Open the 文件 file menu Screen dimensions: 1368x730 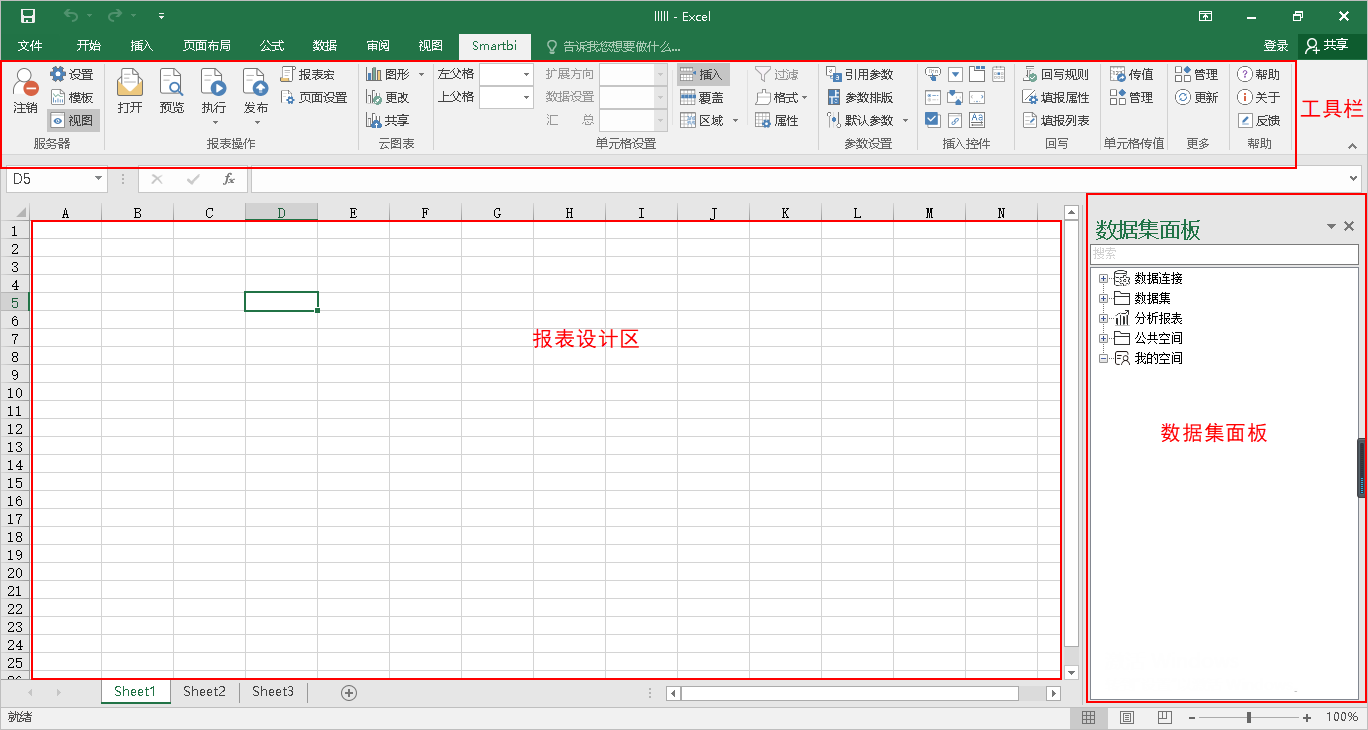coord(30,46)
